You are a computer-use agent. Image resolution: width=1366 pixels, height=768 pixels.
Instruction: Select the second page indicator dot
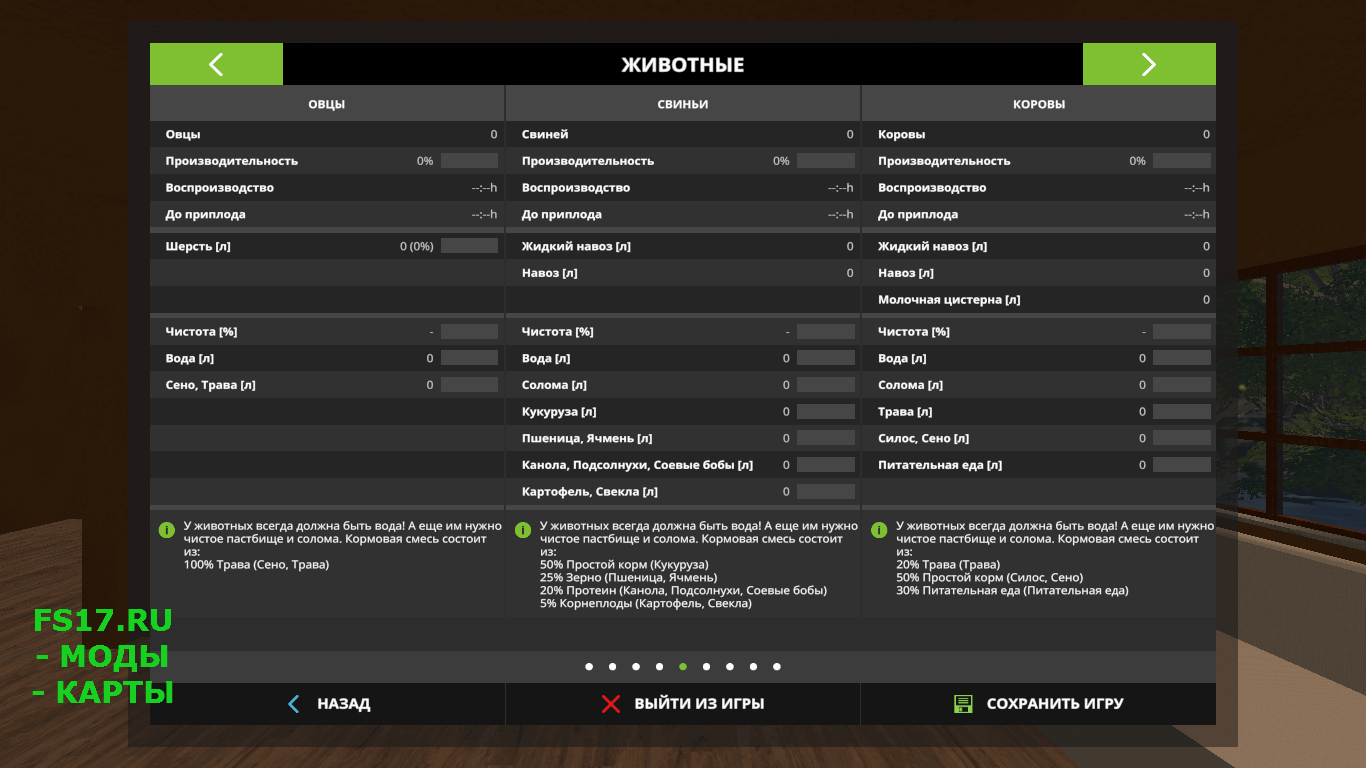[612, 667]
